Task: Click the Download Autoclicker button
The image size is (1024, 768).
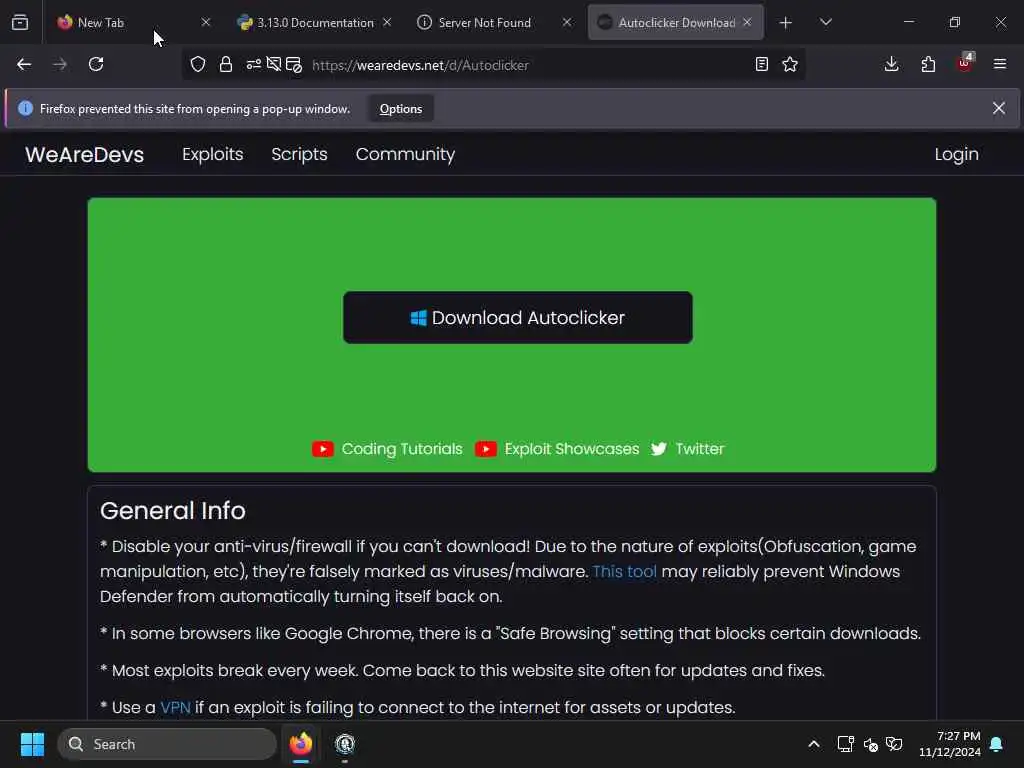Action: coord(518,317)
